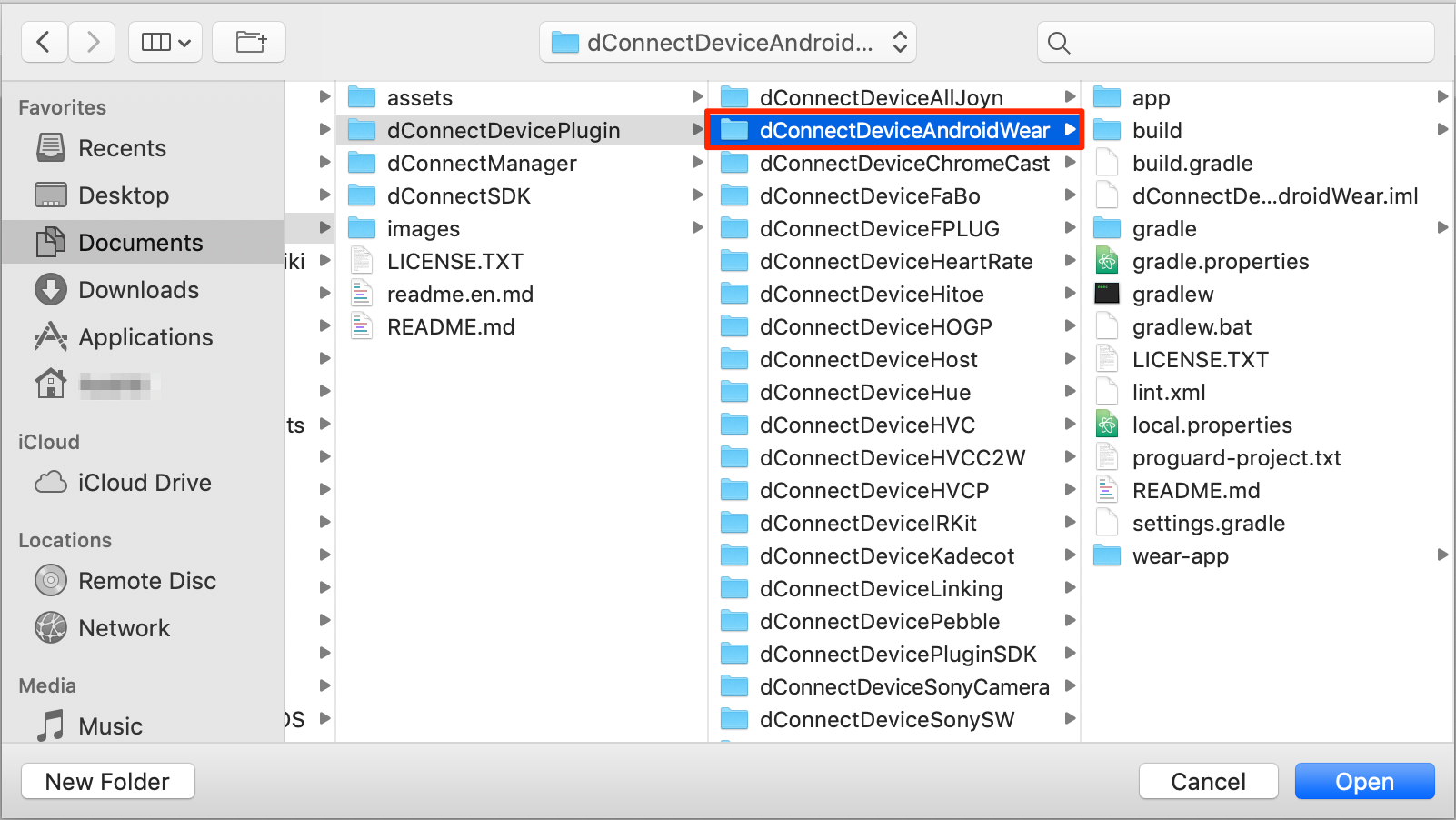The image size is (1456, 820).
Task: Select Recents in the sidebar
Action: pos(122,148)
